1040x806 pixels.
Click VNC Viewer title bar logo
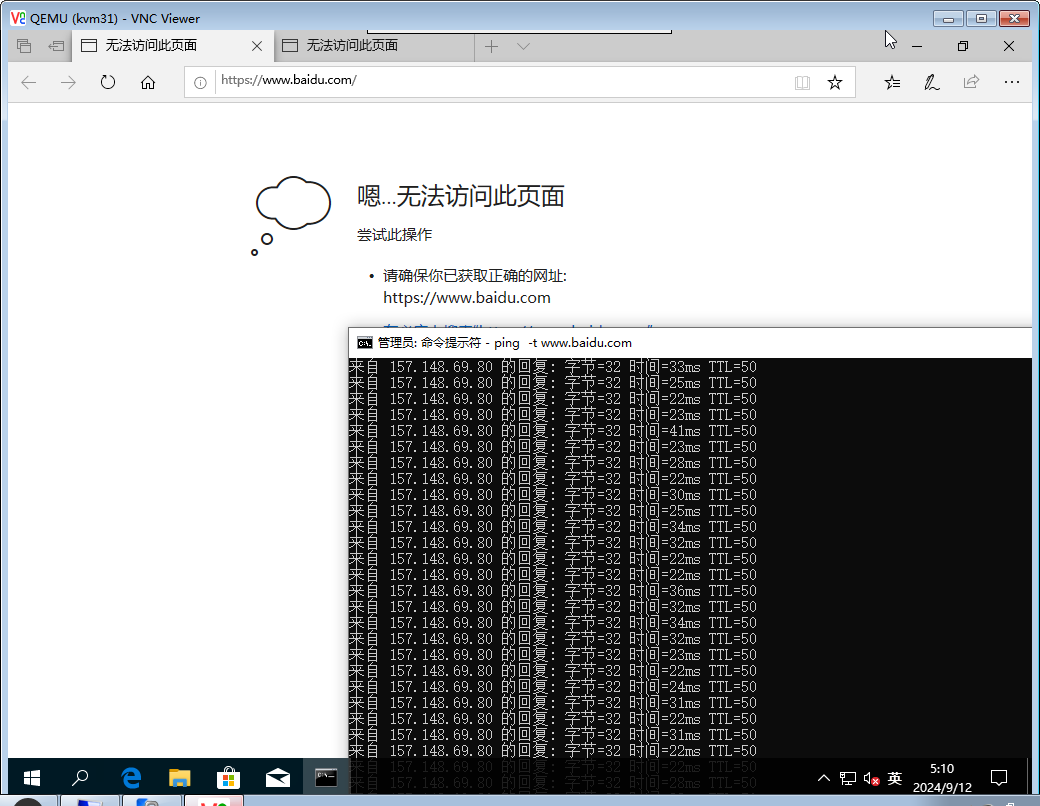(x=18, y=19)
